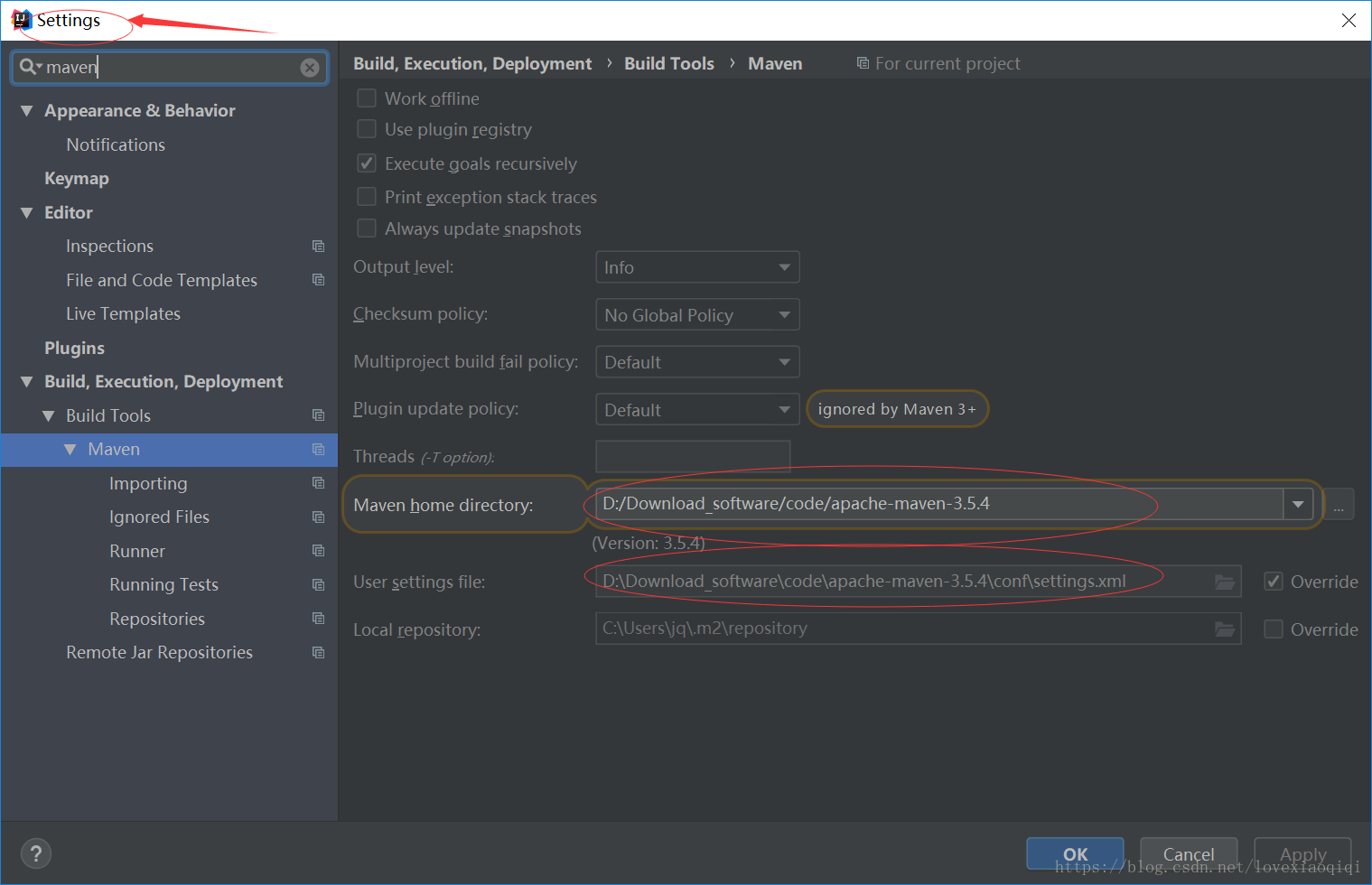The width and height of the screenshot is (1372, 885).
Task: Select Repositories under the Maven node
Action: (x=157, y=619)
